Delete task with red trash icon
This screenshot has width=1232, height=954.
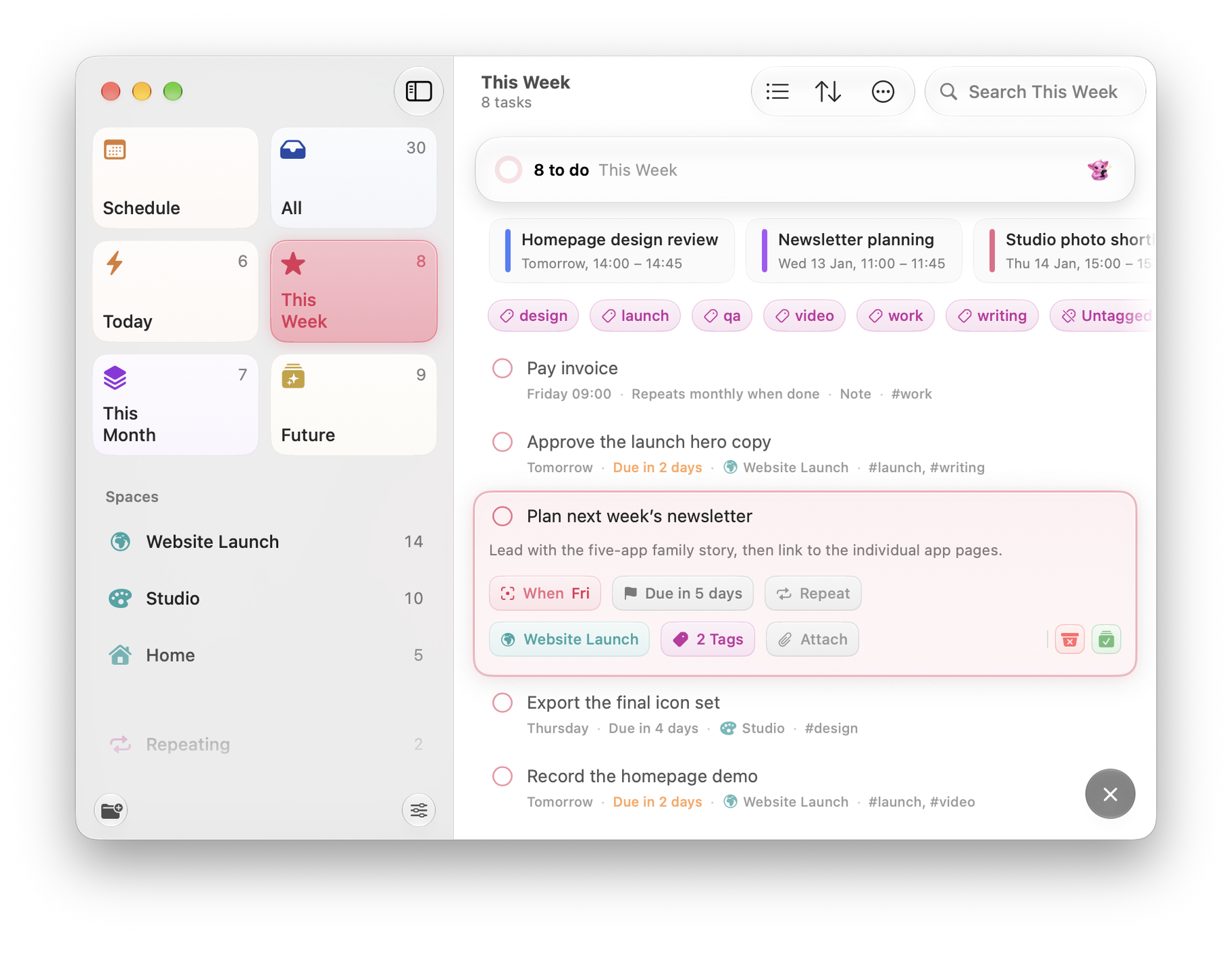pos(1069,639)
